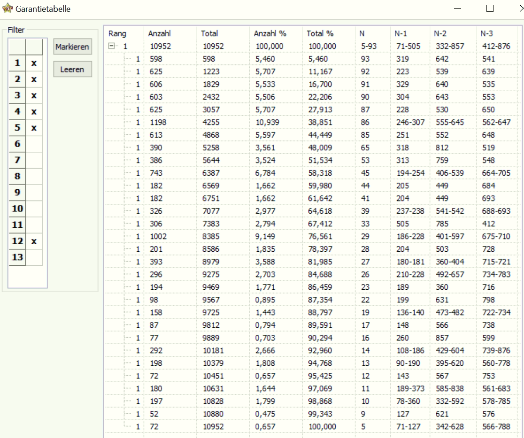Click the N-2 cell 585-838
The image size is (524, 438).
point(450,389)
